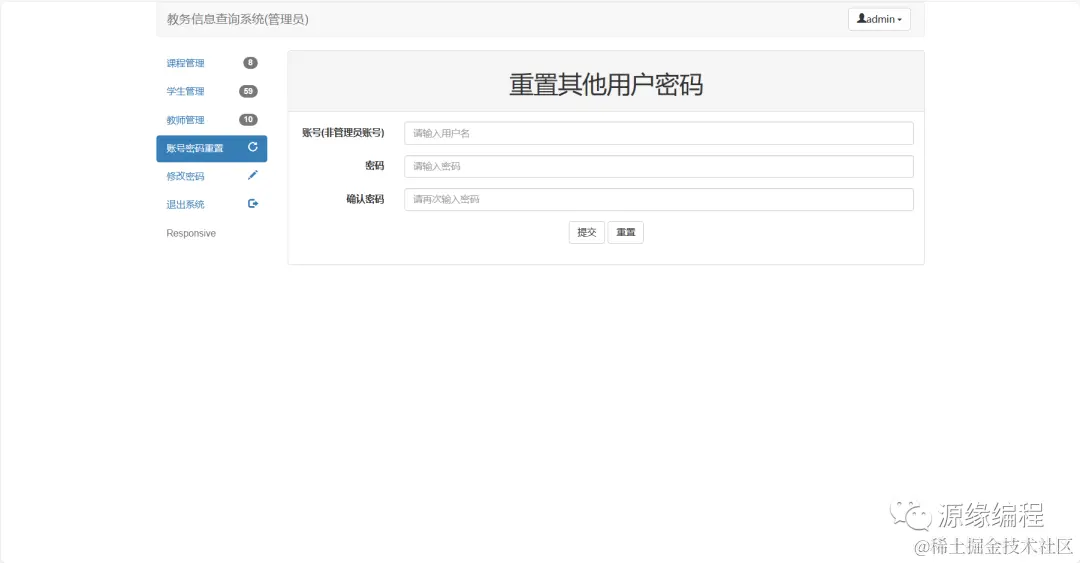Focus the 密码 password input field
The image size is (1080, 563).
coord(658,166)
